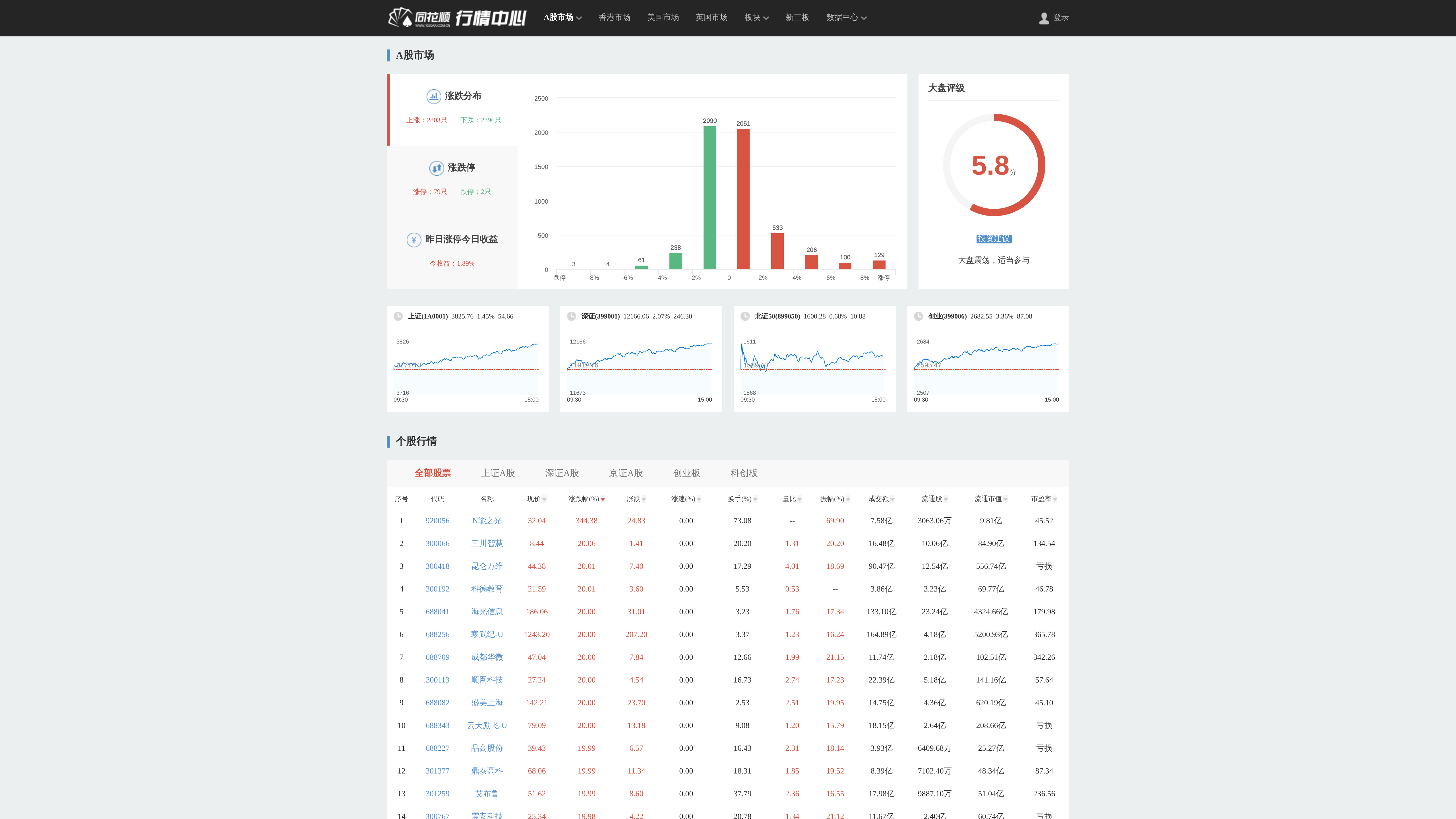Sort table by 成交额 column

[881, 499]
